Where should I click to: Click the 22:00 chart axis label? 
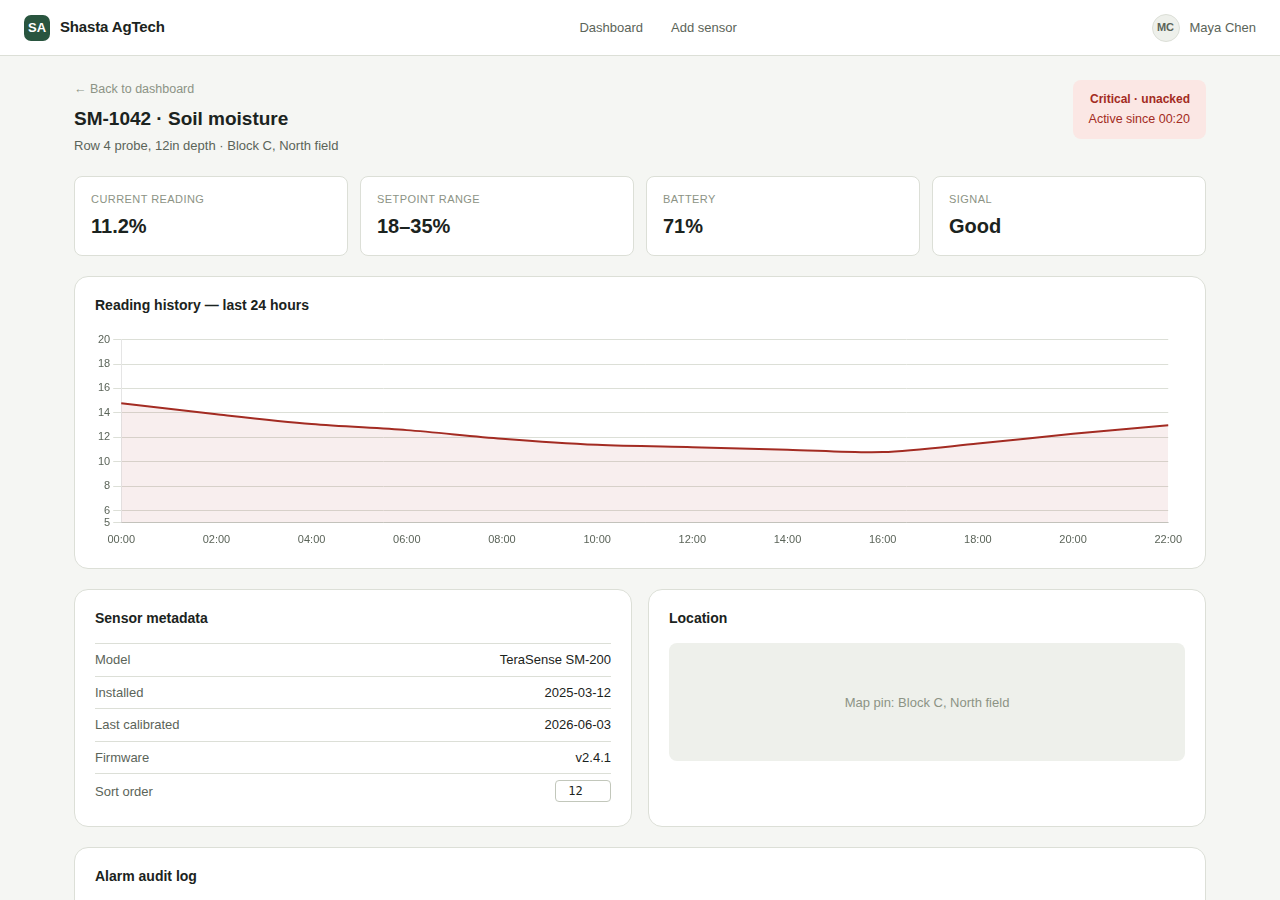pos(1168,539)
